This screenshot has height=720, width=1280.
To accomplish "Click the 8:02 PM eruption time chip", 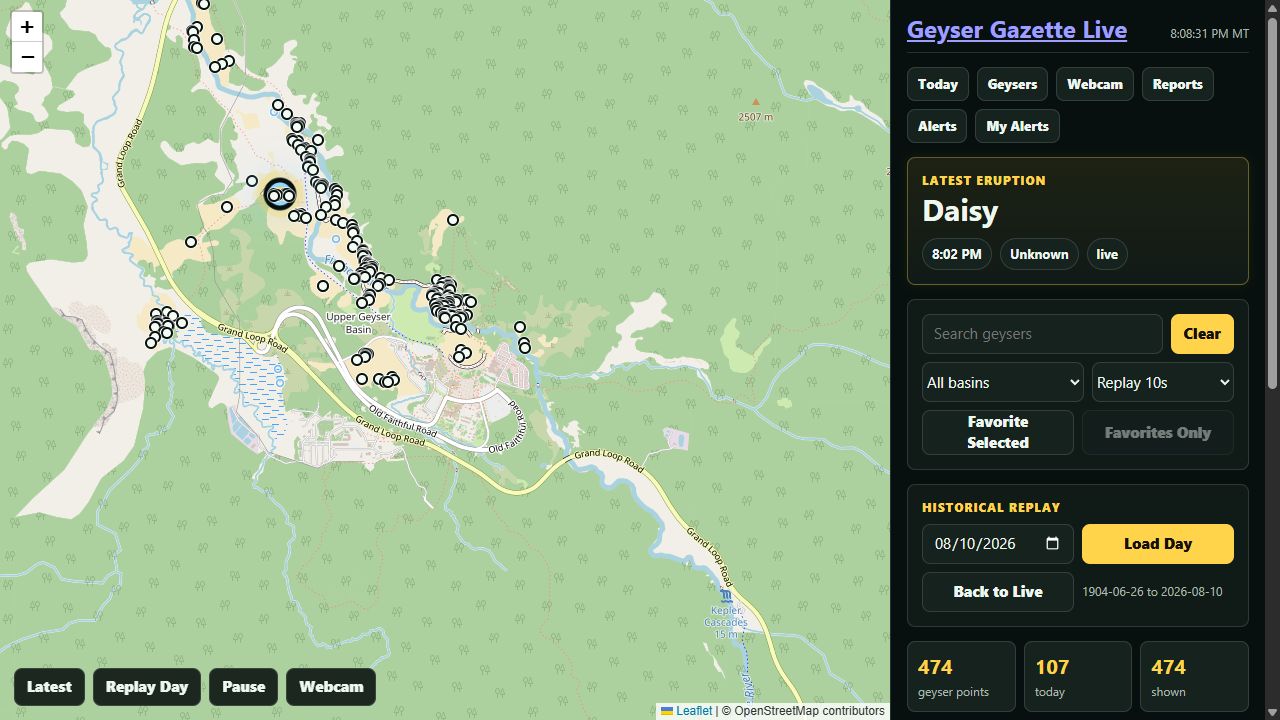I will [957, 254].
